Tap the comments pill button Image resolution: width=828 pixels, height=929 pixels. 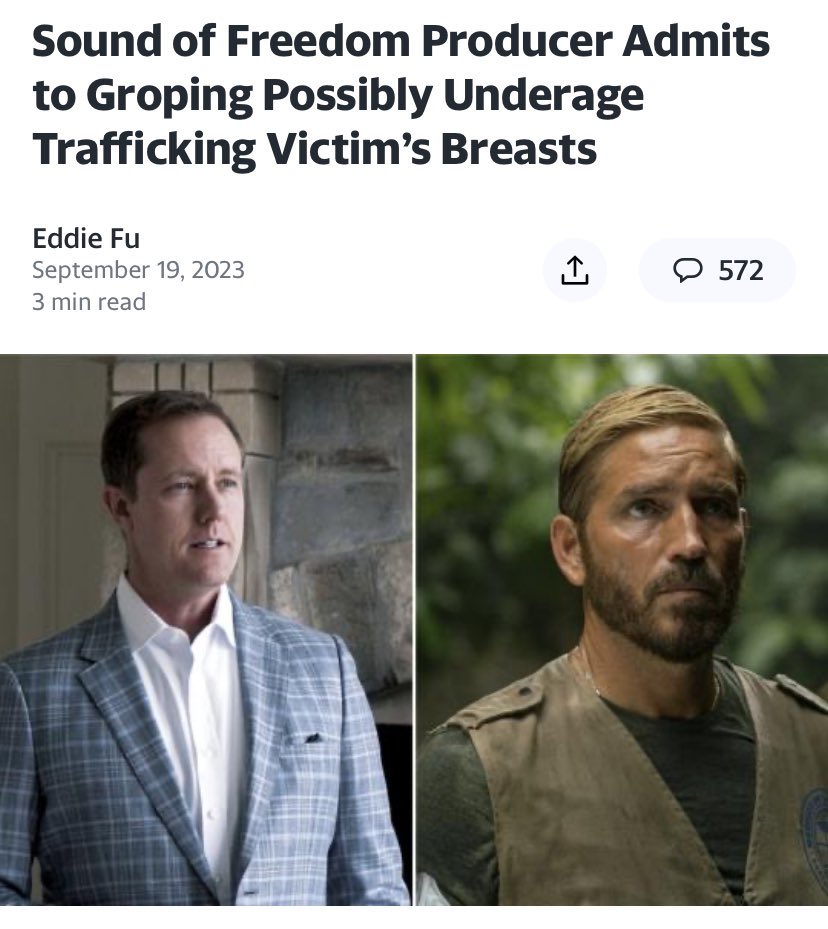pyautogui.click(x=717, y=270)
